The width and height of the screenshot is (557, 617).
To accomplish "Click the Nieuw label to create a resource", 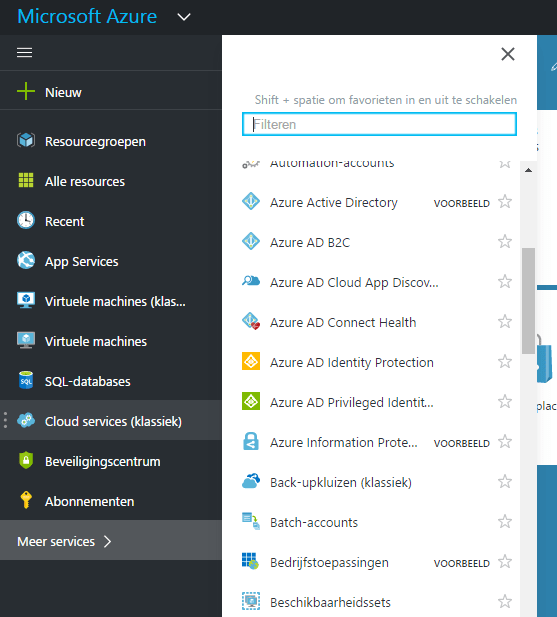I will pyautogui.click(x=63, y=92).
